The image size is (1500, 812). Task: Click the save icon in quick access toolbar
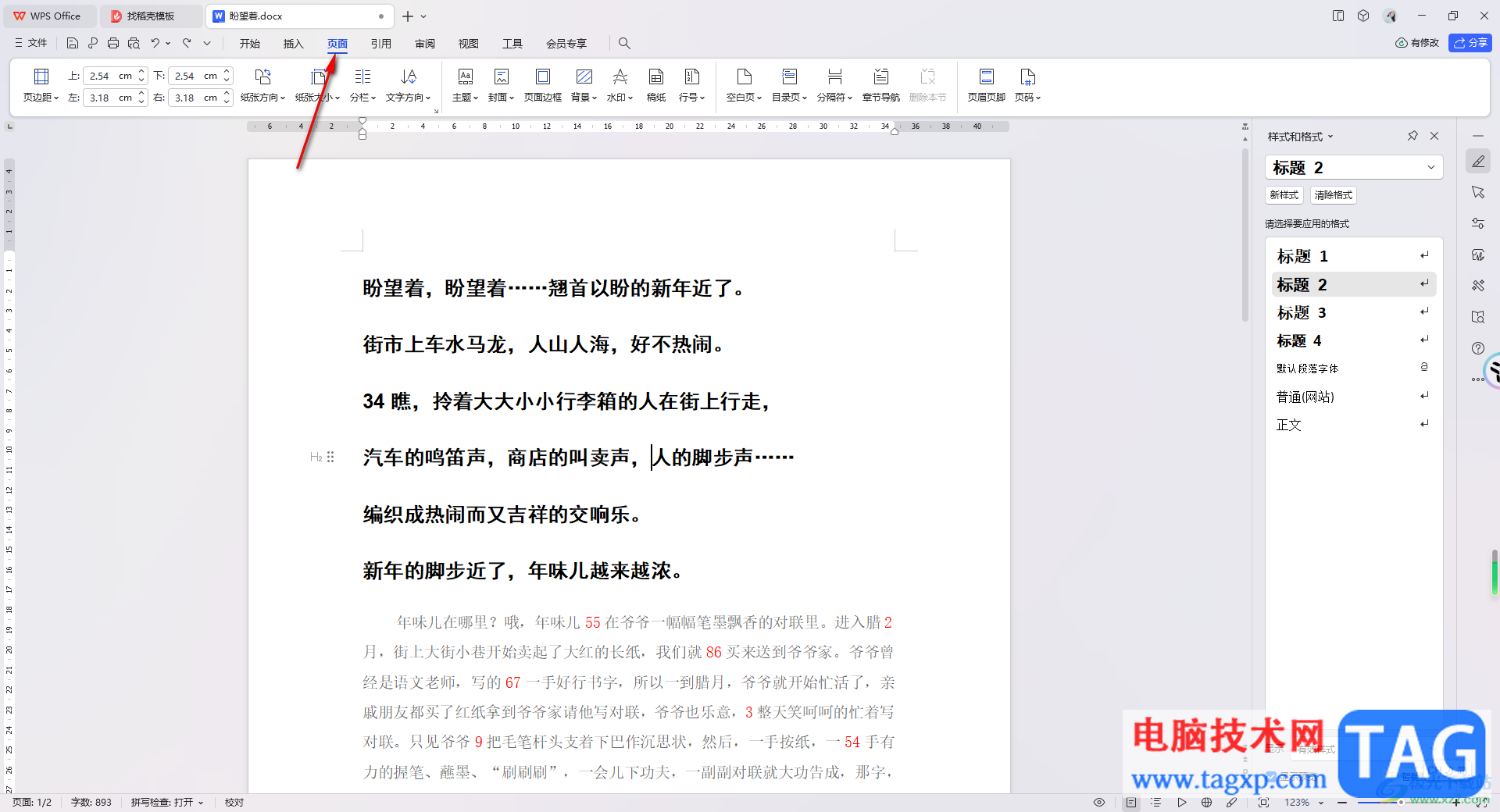[x=73, y=43]
